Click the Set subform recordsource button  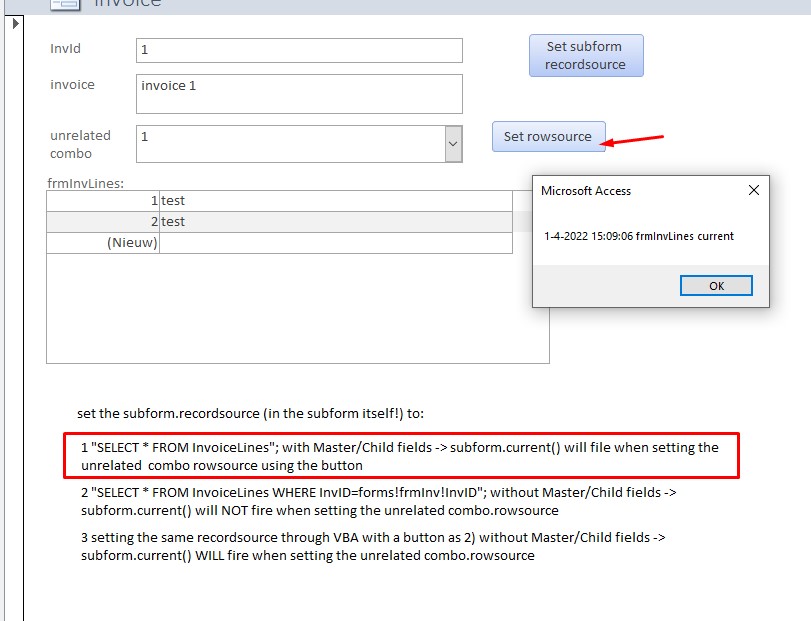coord(586,55)
